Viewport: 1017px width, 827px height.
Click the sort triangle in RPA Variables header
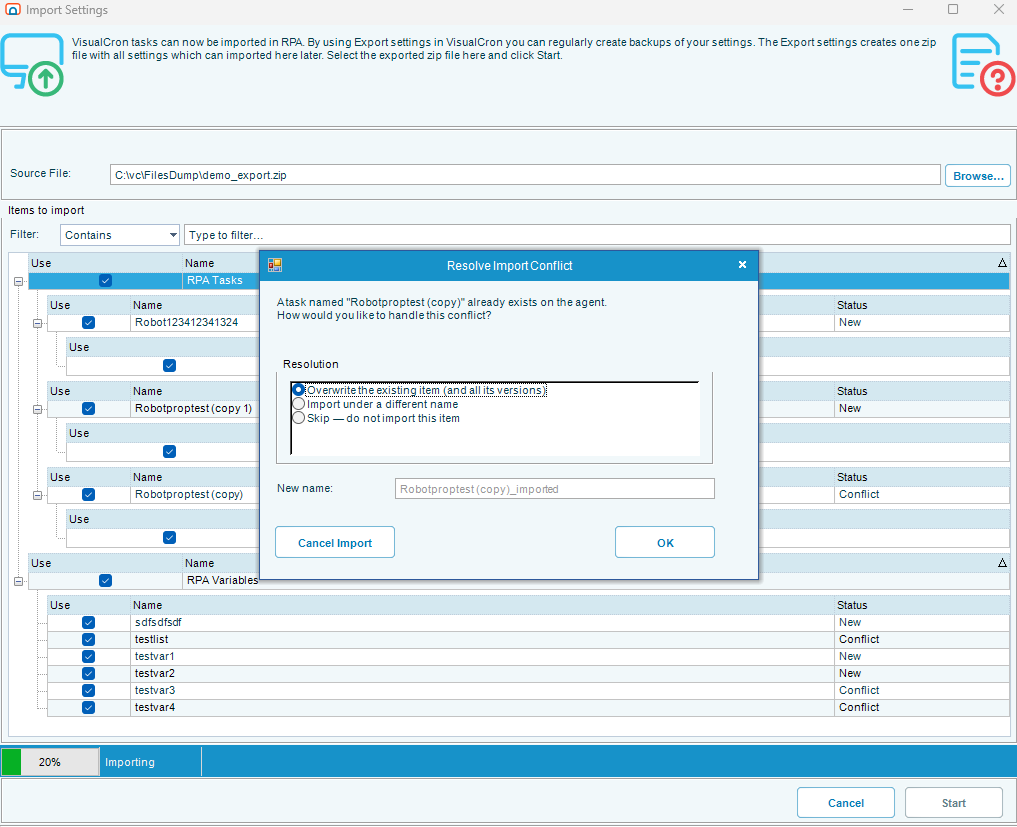click(x=1002, y=563)
